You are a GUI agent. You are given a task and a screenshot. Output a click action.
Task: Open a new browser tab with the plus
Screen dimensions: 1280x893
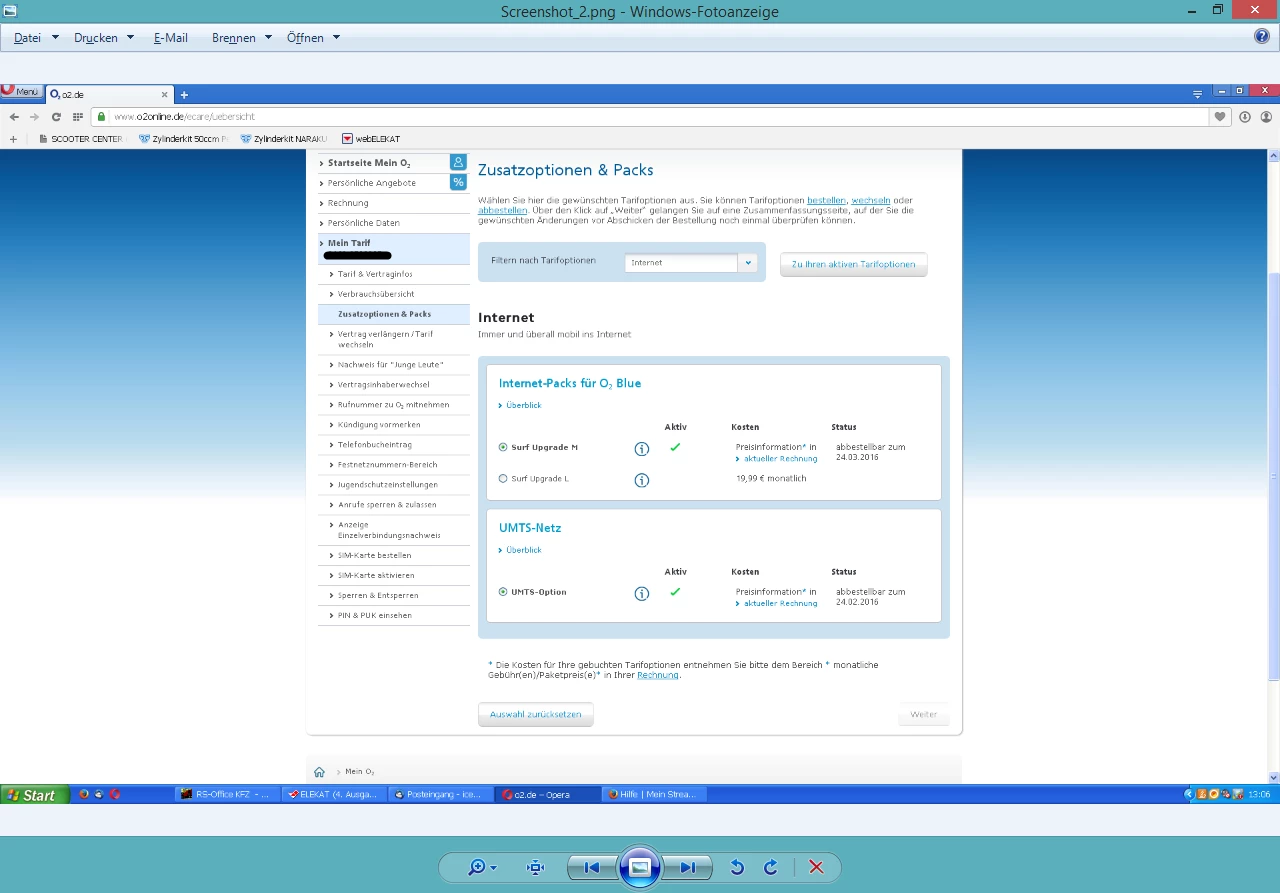[x=184, y=94]
